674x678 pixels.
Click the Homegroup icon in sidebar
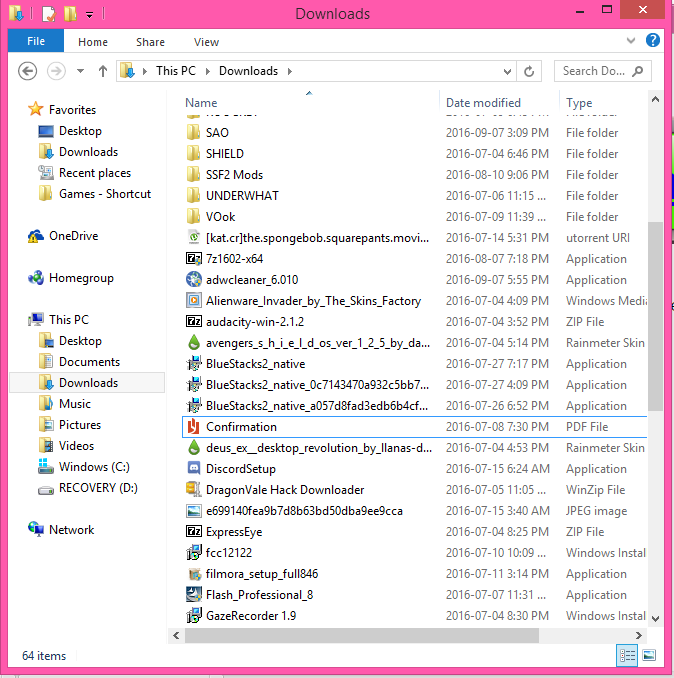(36, 278)
